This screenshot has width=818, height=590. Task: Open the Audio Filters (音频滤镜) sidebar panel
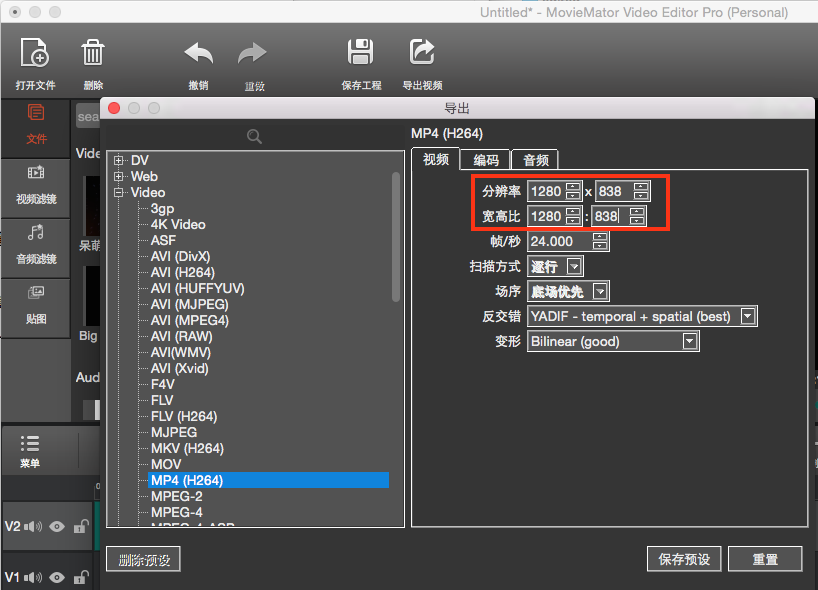coord(36,245)
